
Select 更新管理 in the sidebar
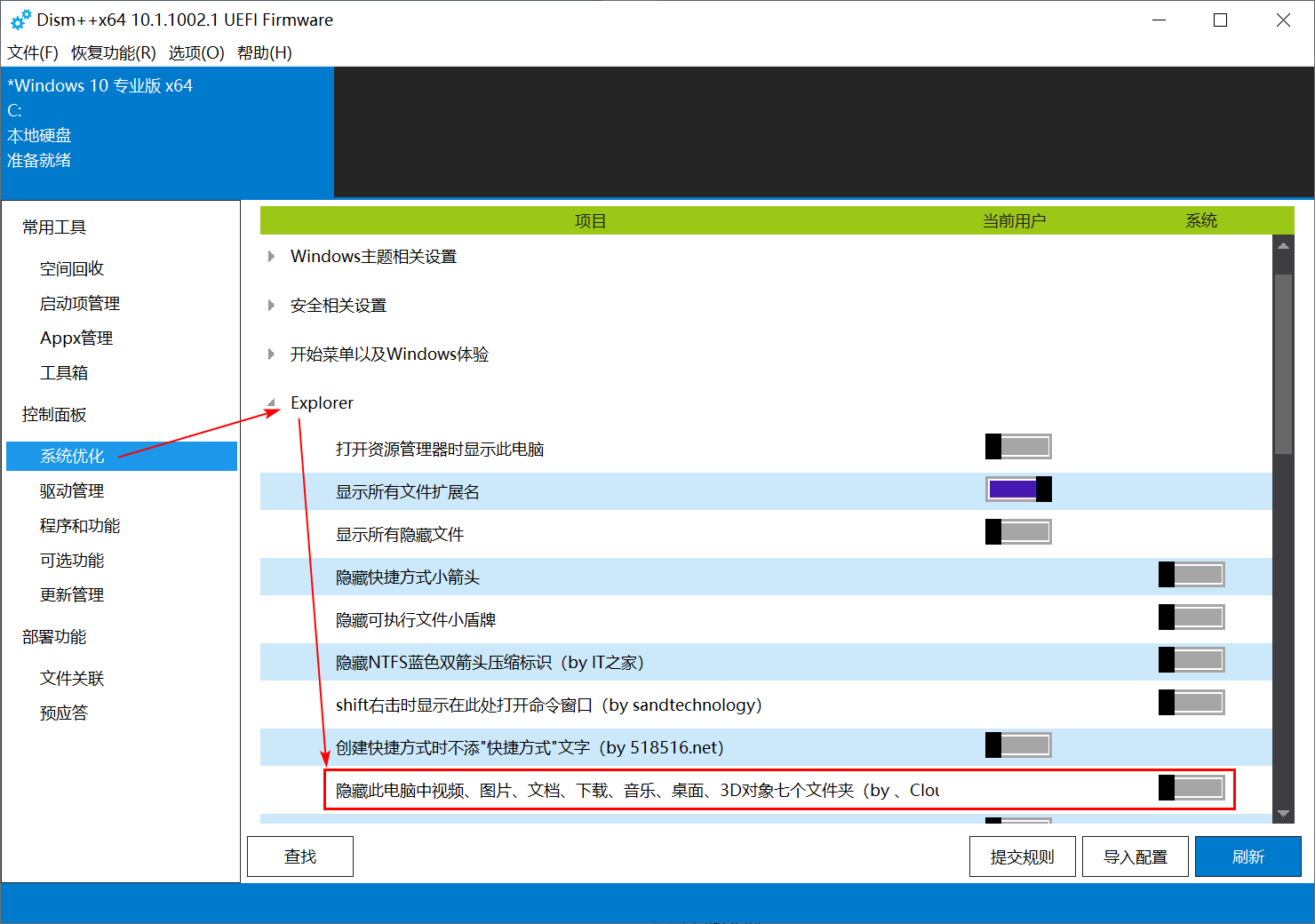pyautogui.click(x=72, y=594)
